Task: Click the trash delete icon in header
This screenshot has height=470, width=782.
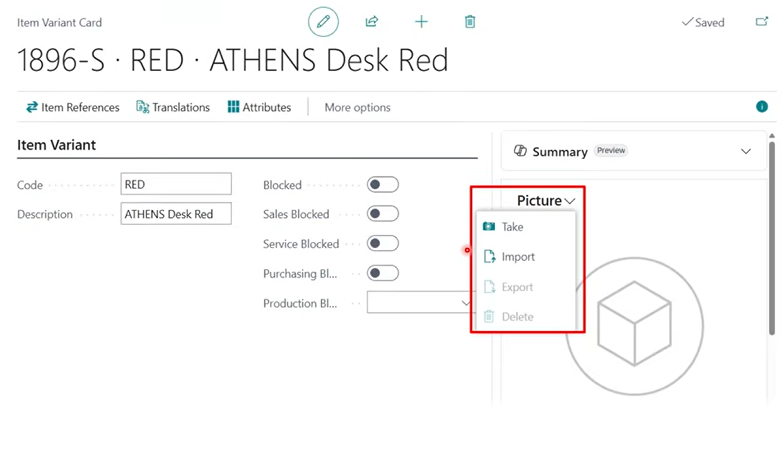Action: (x=470, y=22)
